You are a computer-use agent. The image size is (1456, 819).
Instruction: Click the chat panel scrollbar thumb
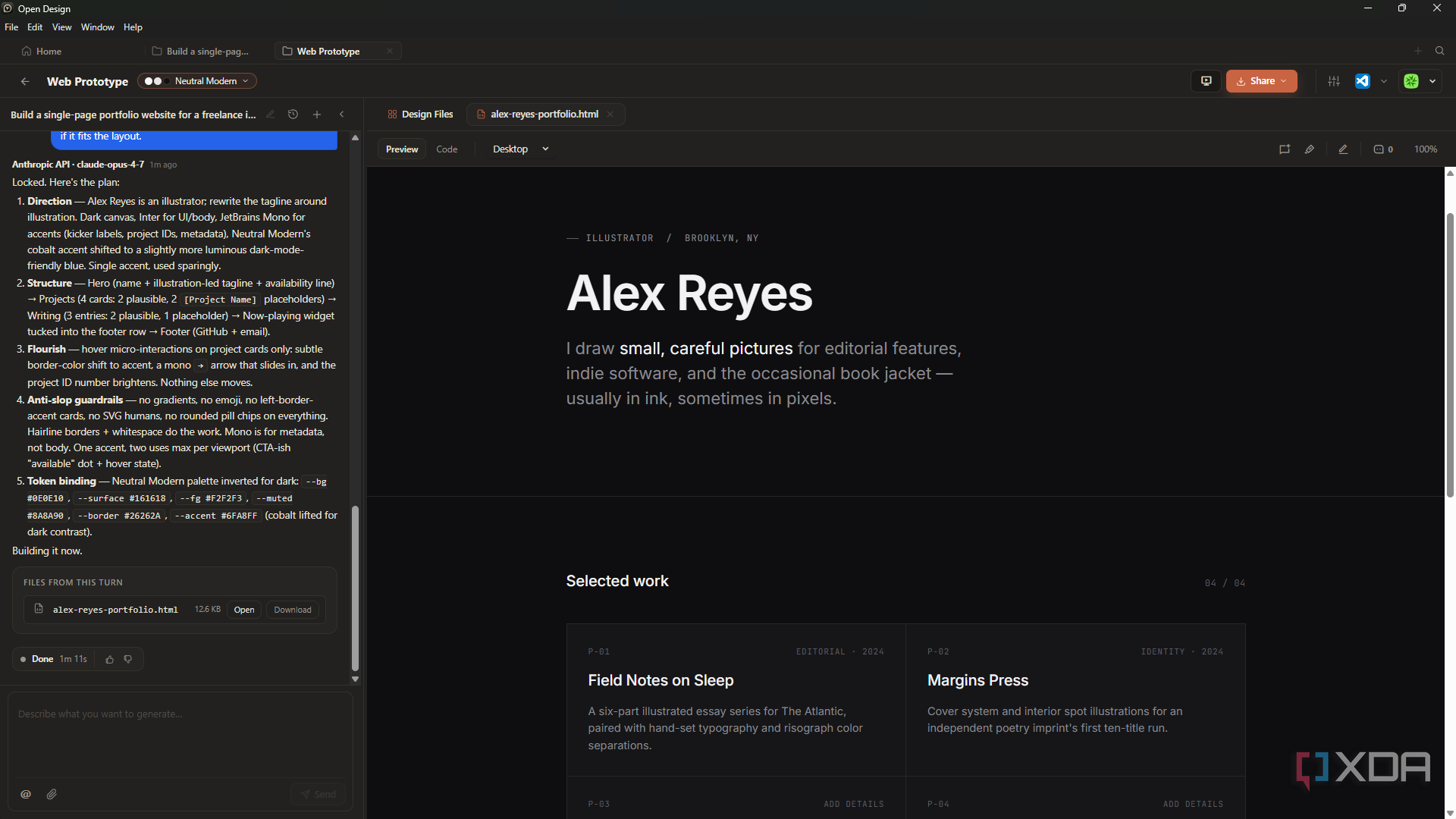[355, 588]
